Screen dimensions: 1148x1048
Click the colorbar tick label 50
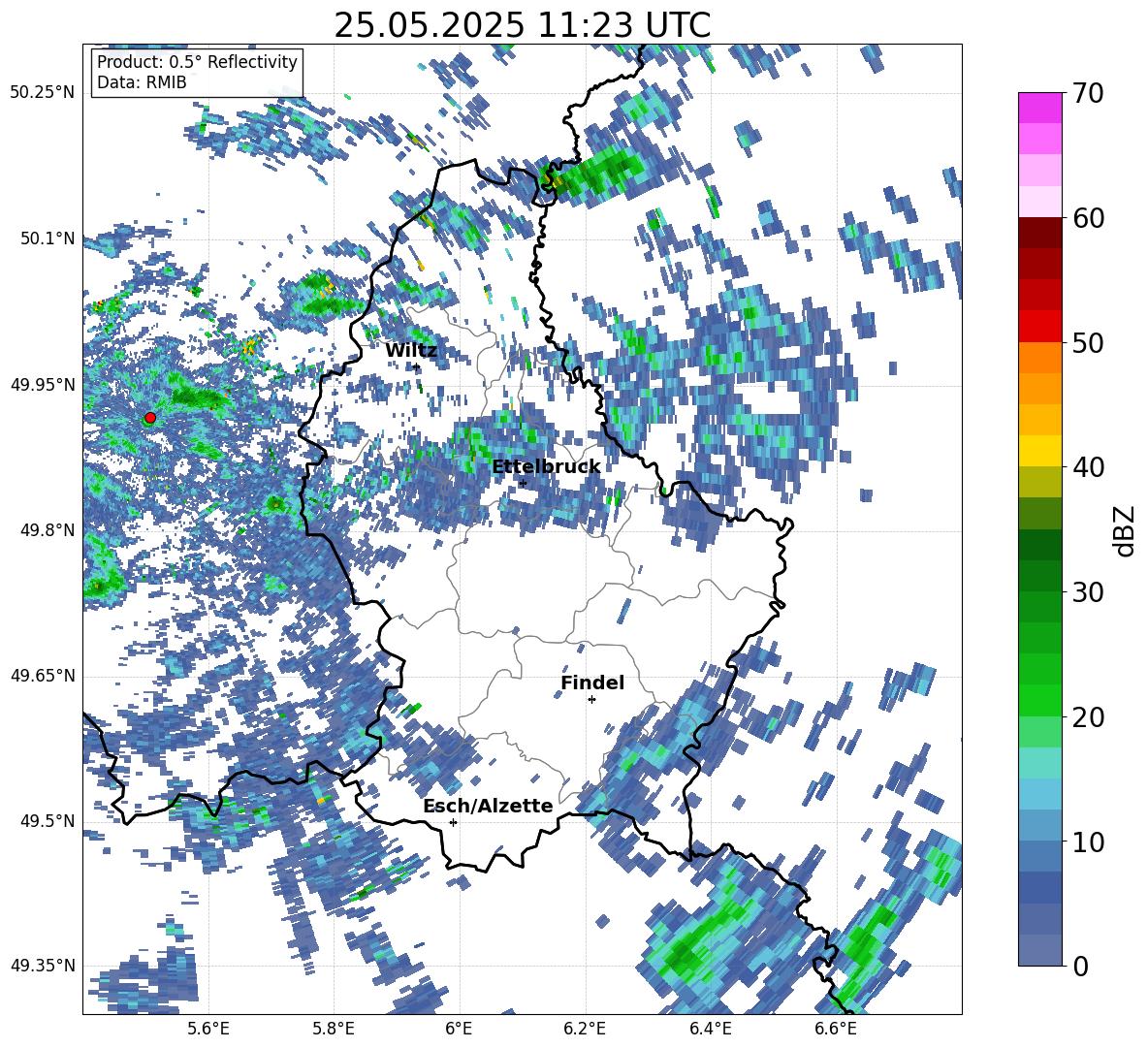(1088, 342)
